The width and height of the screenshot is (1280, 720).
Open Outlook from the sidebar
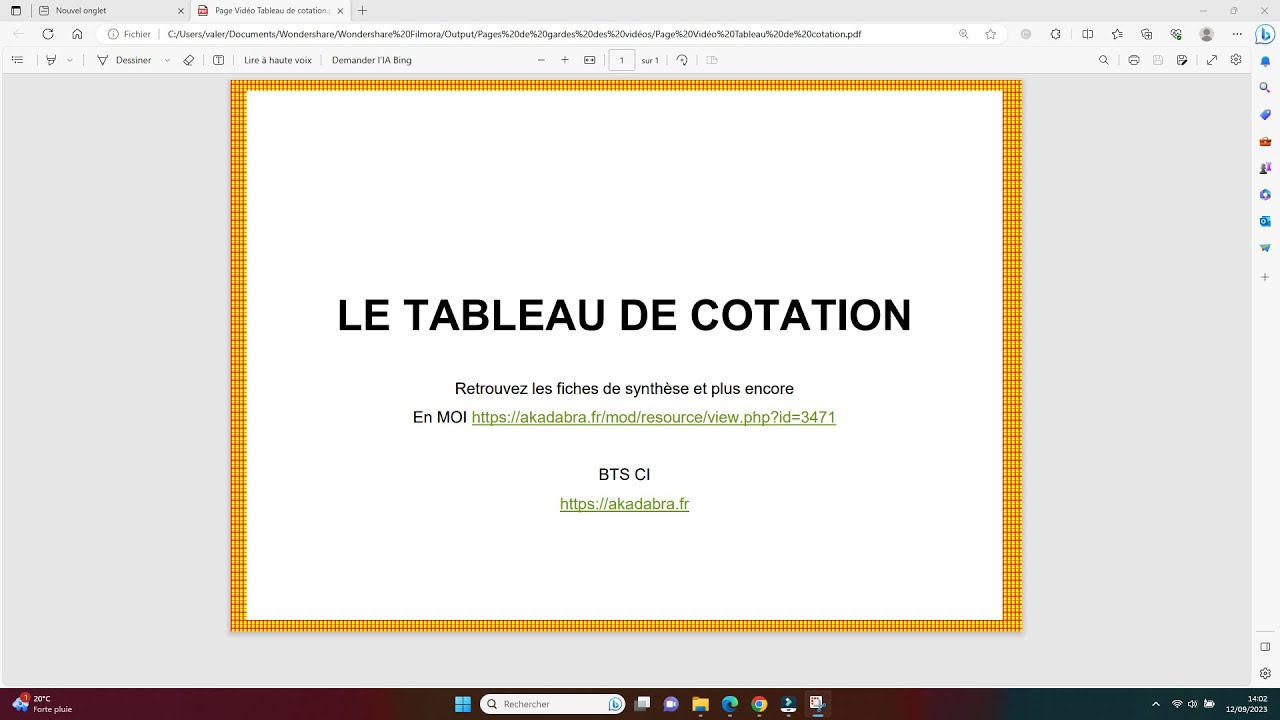tap(1265, 221)
